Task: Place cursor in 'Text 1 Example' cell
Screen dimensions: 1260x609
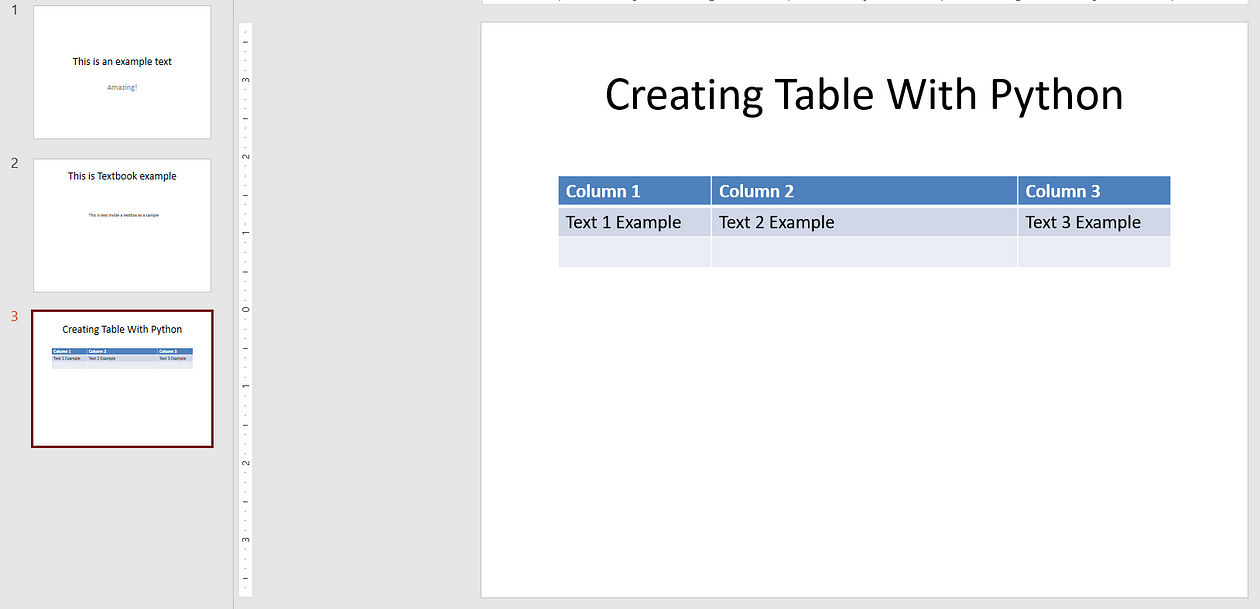Action: 634,222
